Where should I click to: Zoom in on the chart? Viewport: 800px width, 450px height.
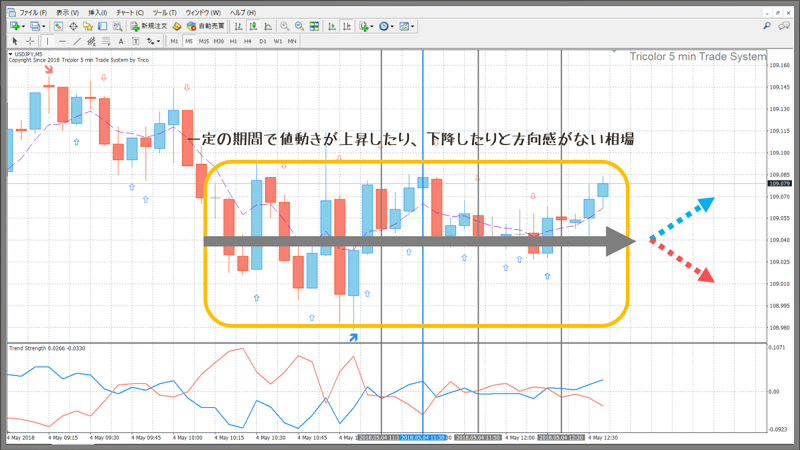(285, 26)
